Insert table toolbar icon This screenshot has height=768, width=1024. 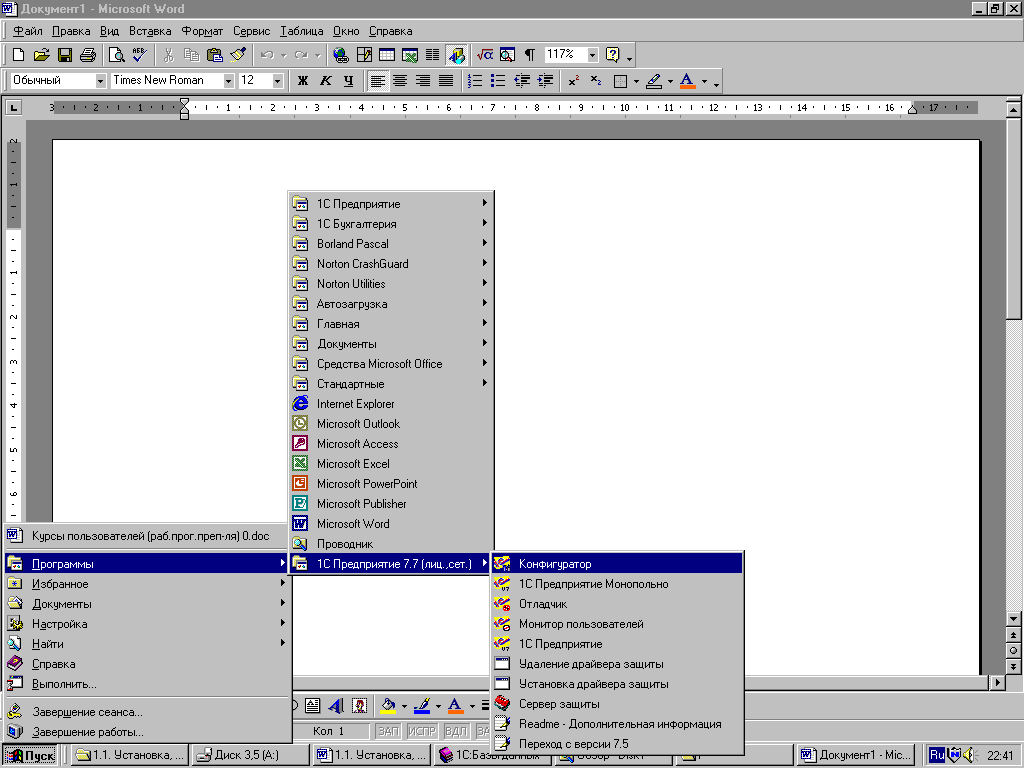(387, 55)
